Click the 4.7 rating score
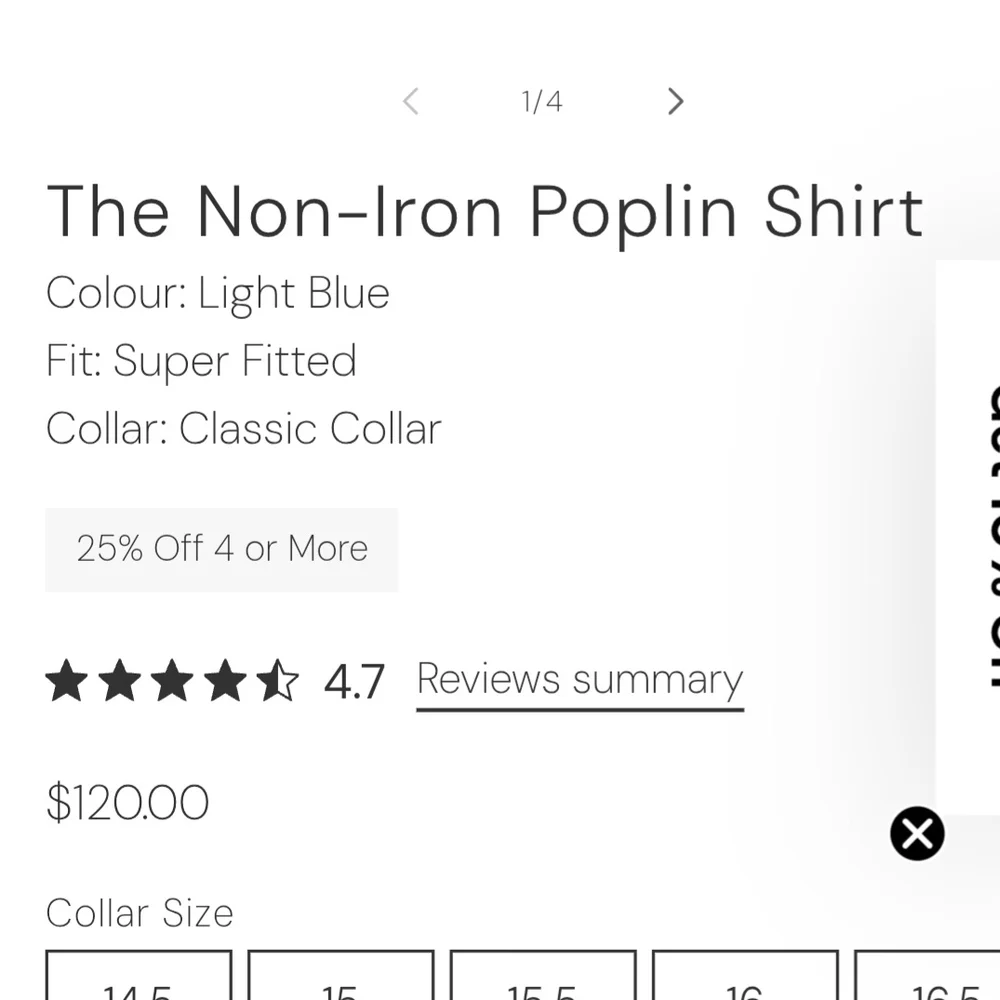The height and width of the screenshot is (1000, 1000). coord(354,682)
